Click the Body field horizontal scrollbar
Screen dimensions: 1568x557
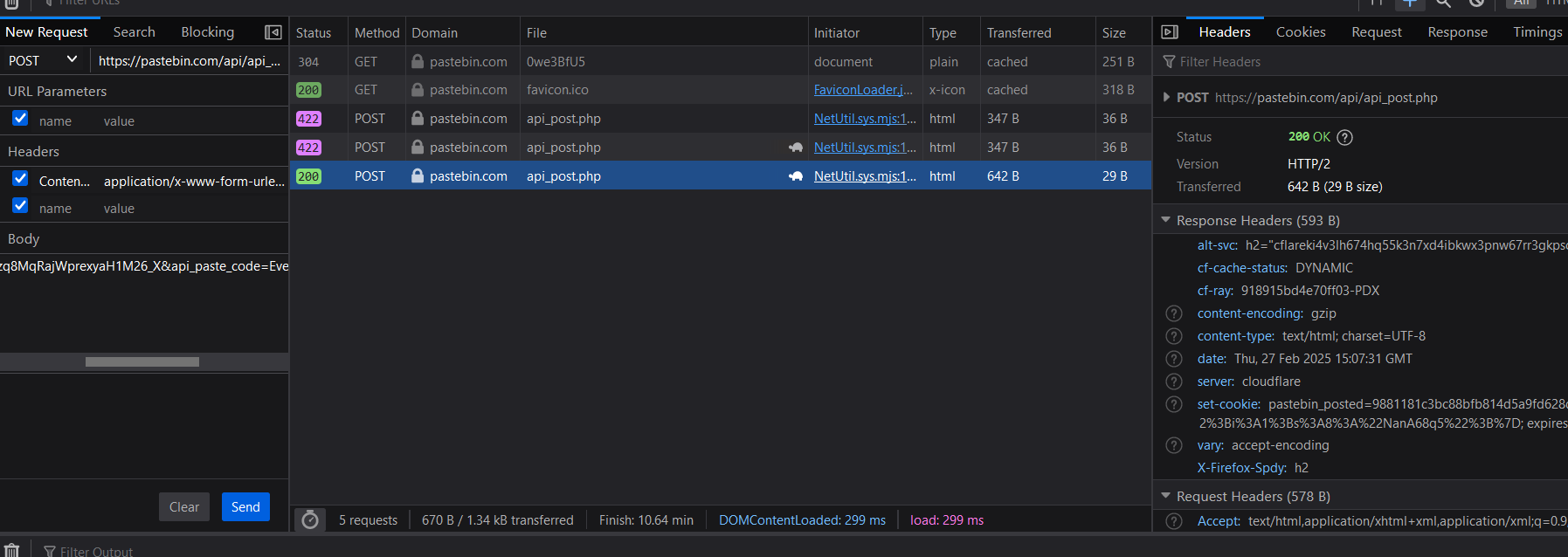[x=142, y=361]
